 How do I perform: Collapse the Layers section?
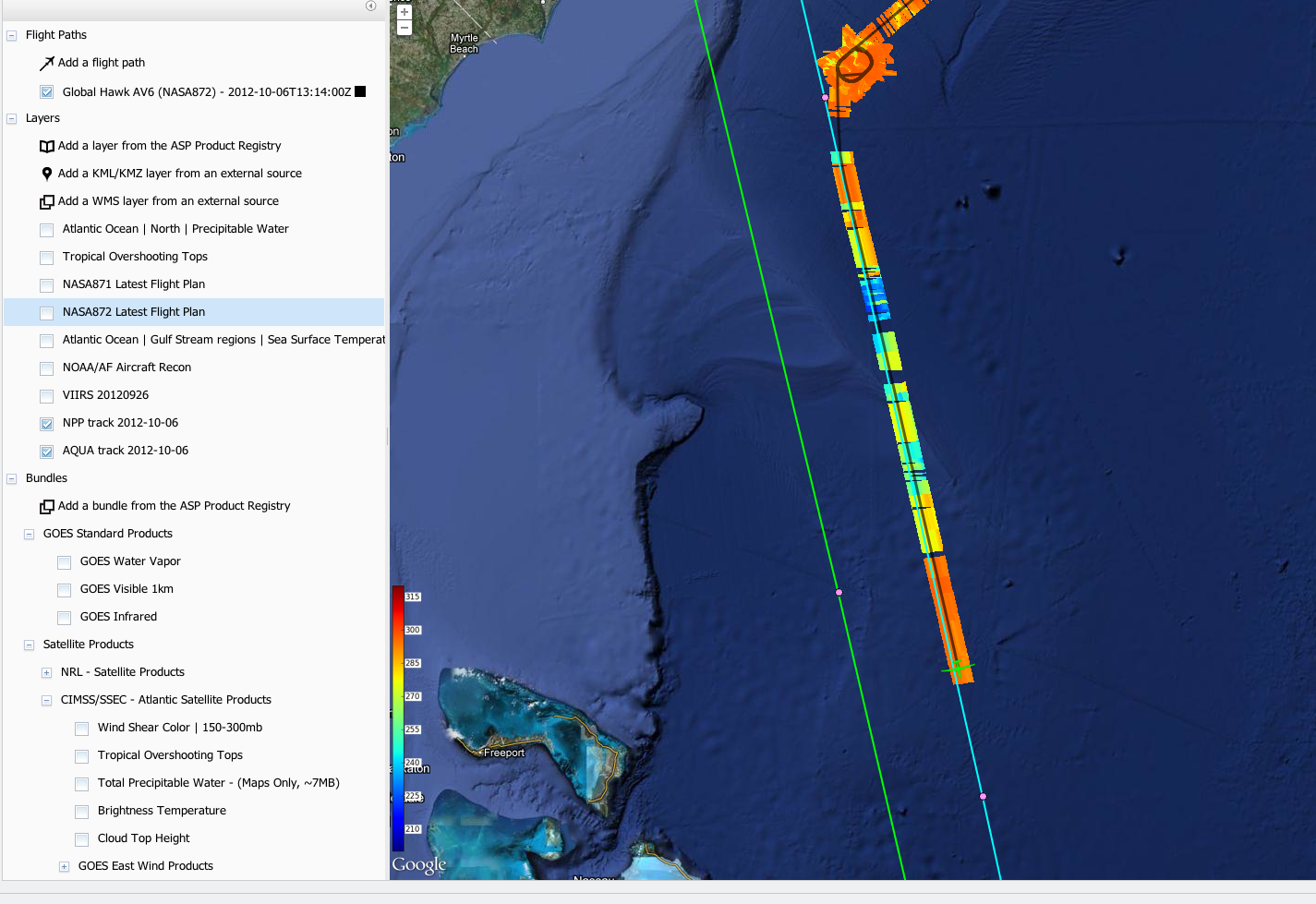click(12, 119)
